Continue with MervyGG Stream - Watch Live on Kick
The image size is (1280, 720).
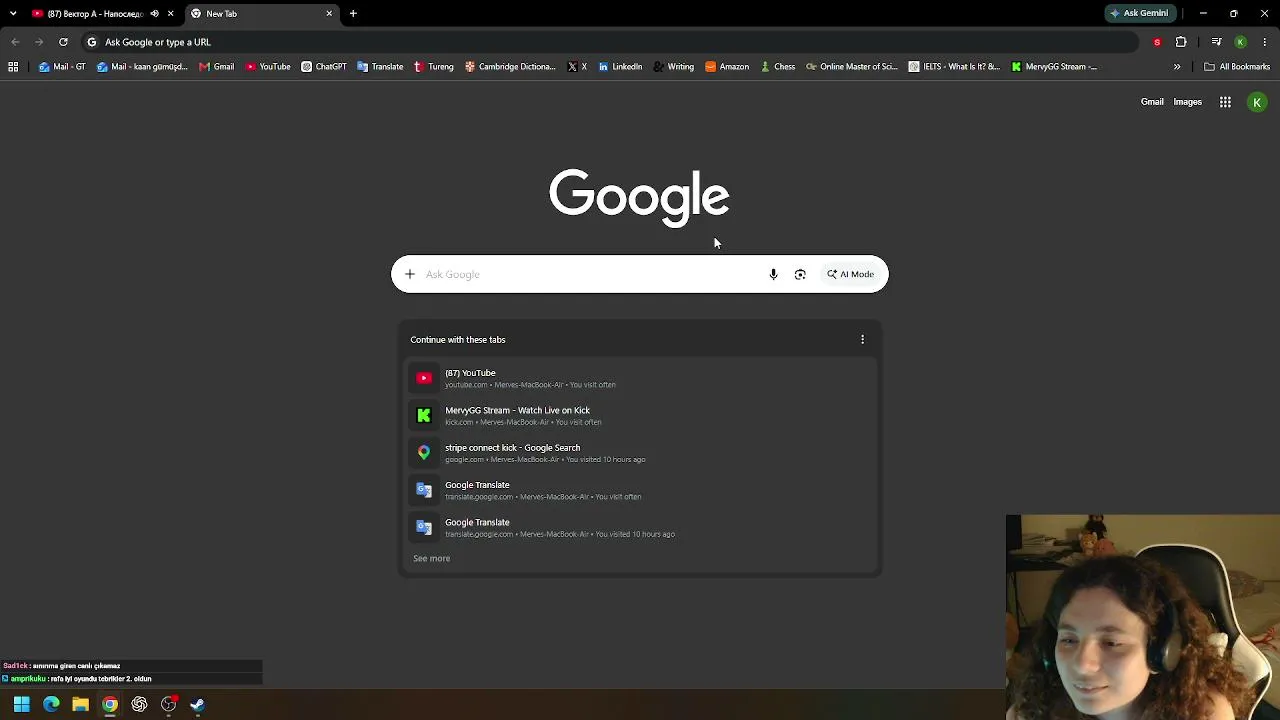640,415
